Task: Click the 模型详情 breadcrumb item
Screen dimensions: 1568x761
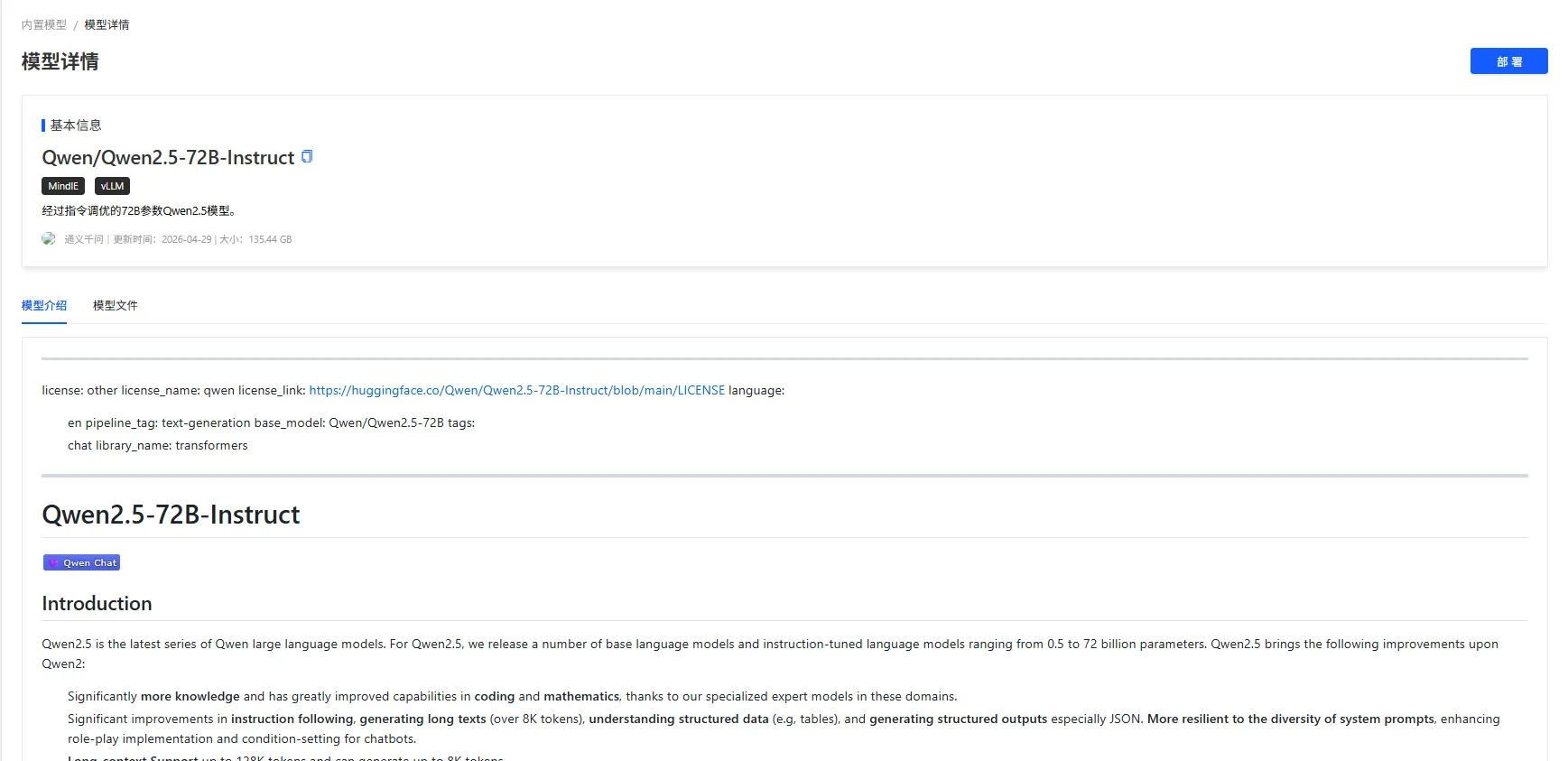Action: tap(107, 24)
